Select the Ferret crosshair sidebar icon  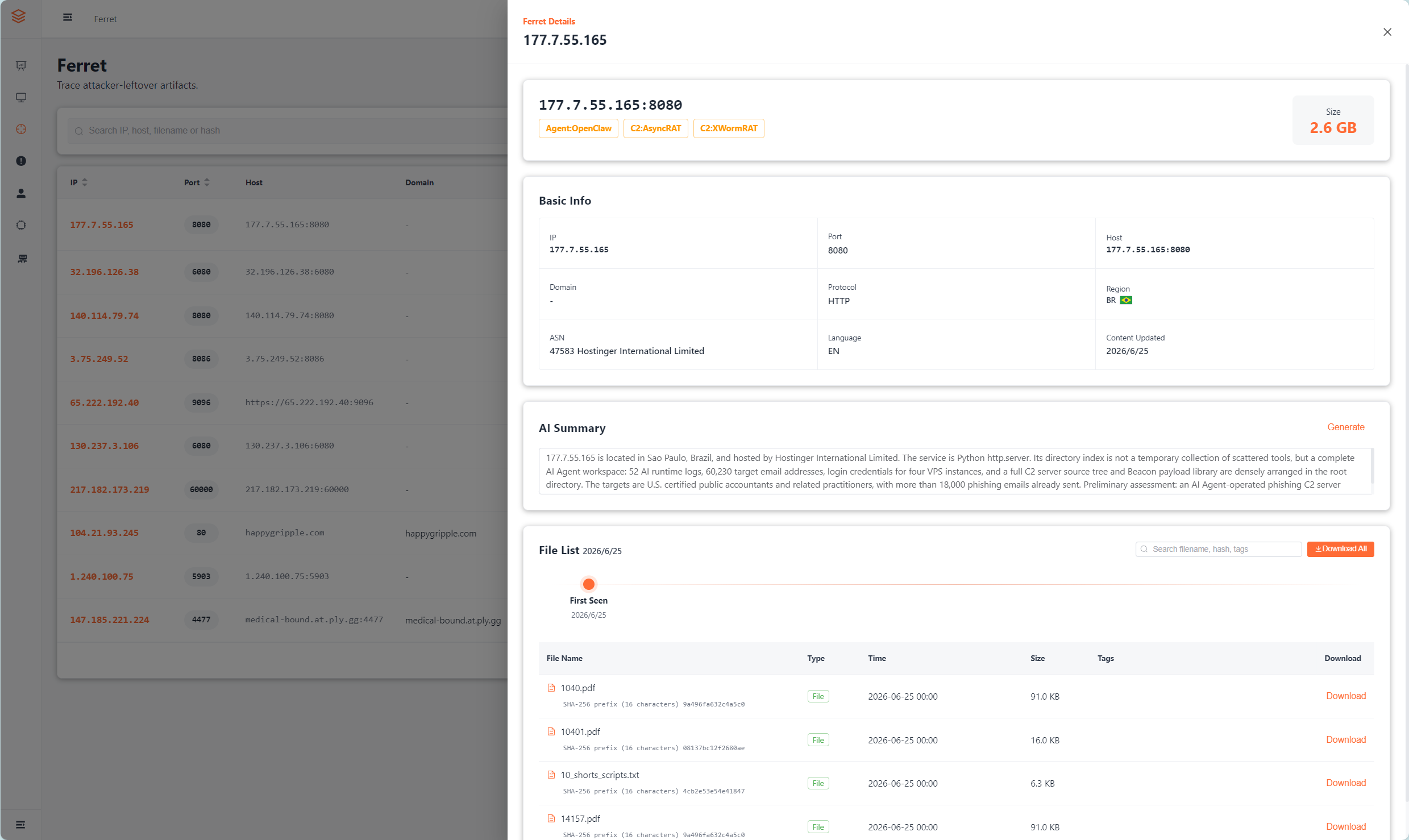(x=21, y=130)
